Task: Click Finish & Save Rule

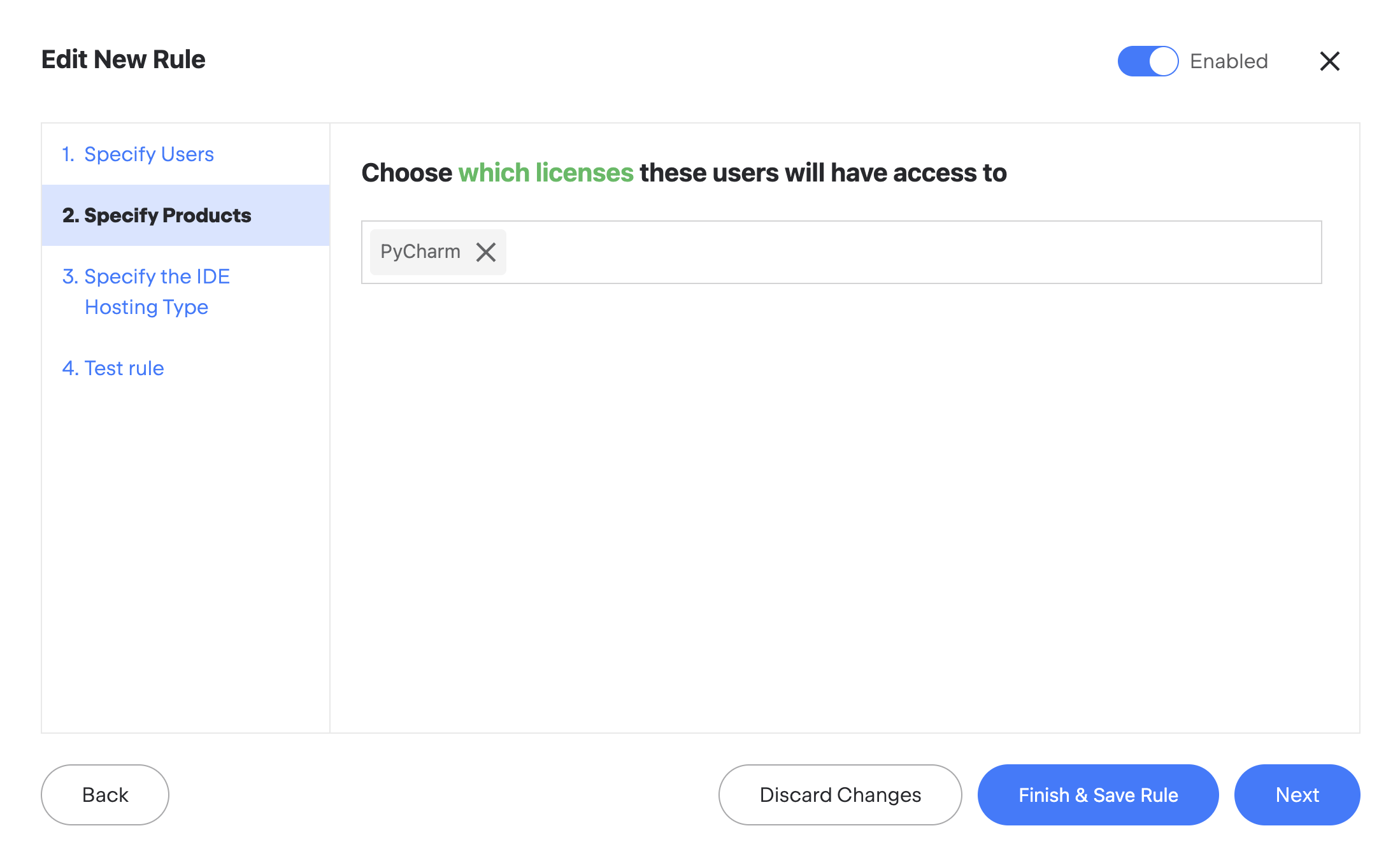Action: (1098, 795)
